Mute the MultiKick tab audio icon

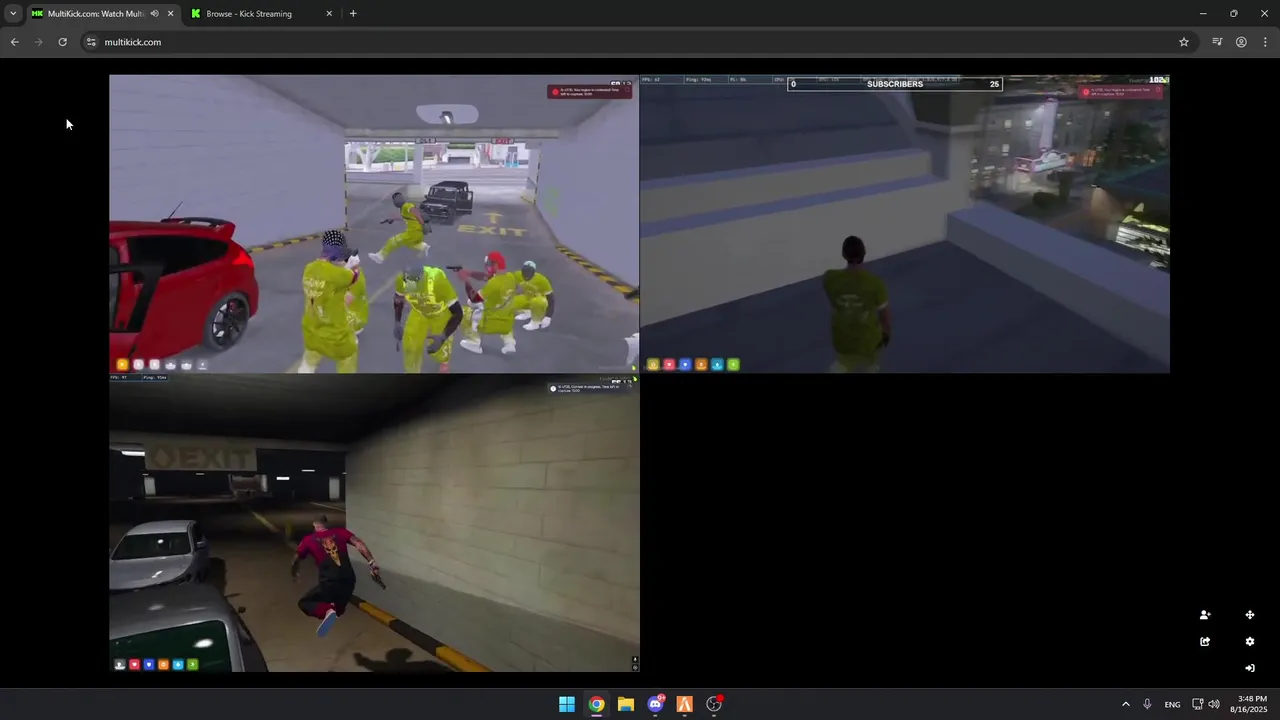point(154,14)
